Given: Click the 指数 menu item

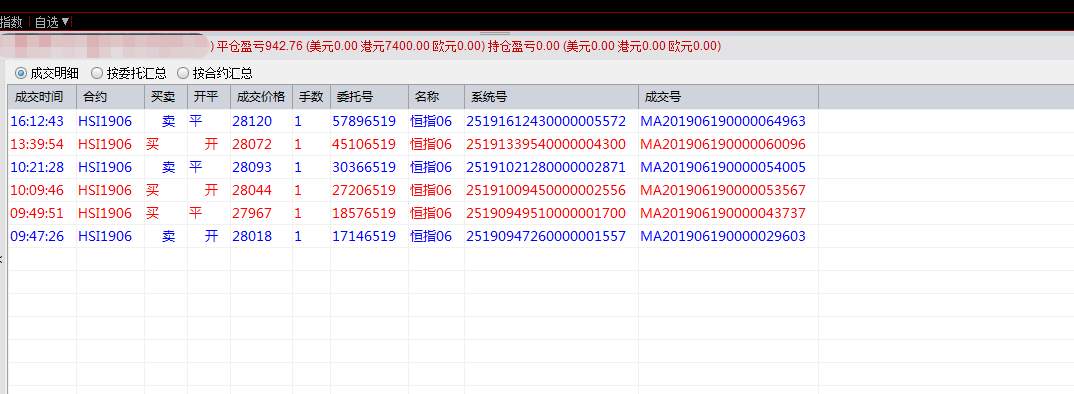Looking at the screenshot, I should click(x=12, y=22).
